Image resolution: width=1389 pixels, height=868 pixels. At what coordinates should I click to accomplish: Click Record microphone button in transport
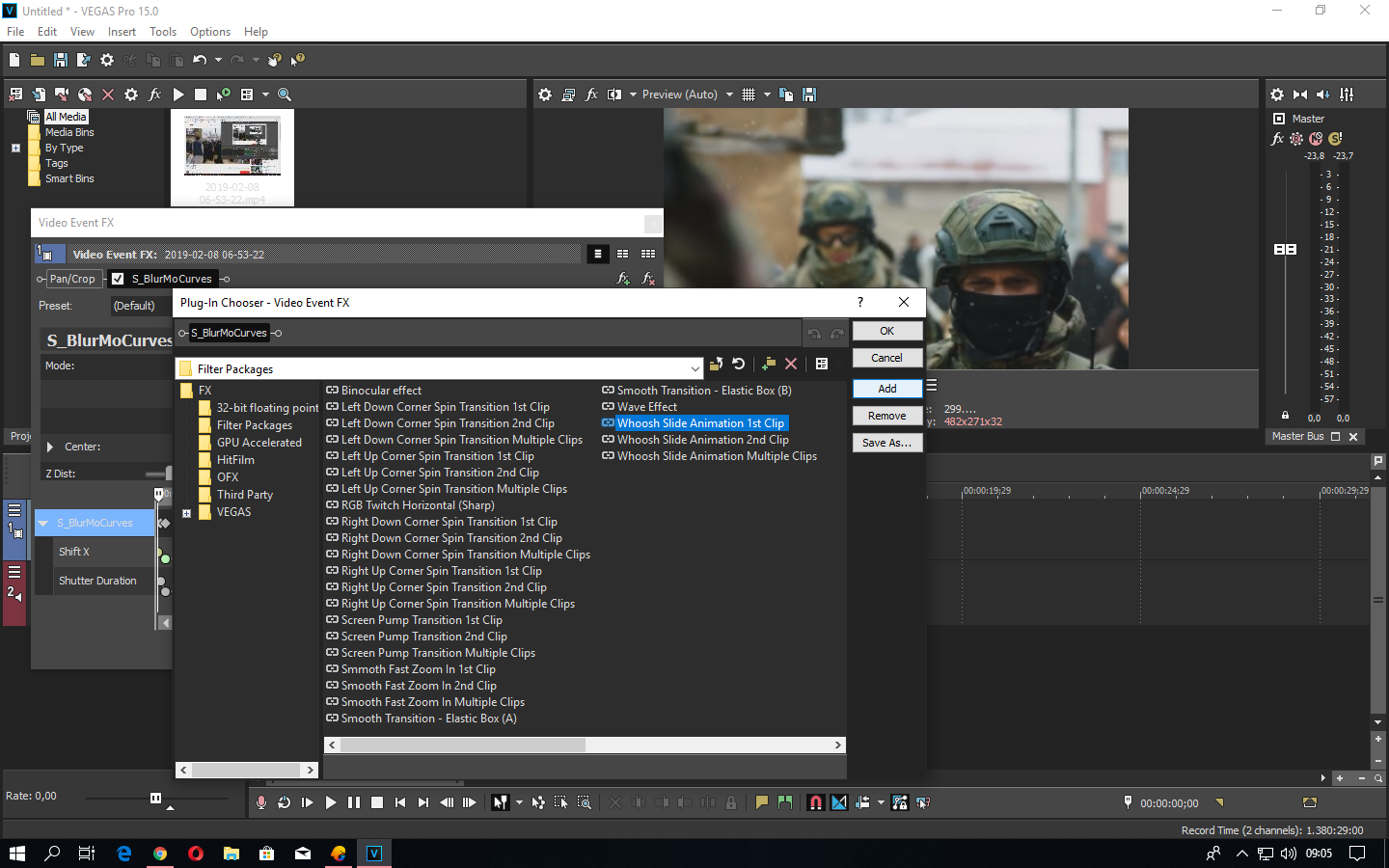(261, 802)
